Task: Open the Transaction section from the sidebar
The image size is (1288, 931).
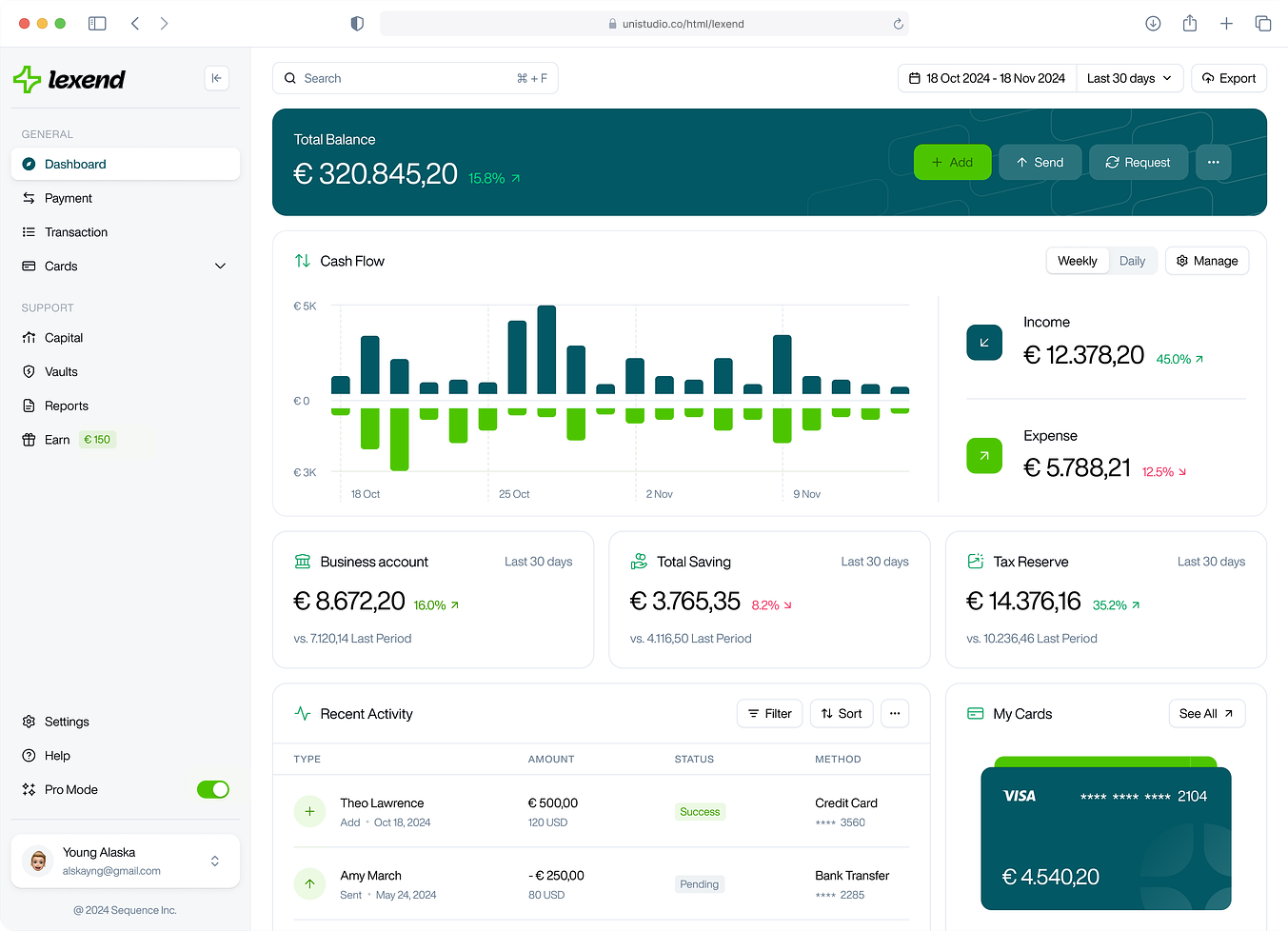Action: click(x=76, y=231)
